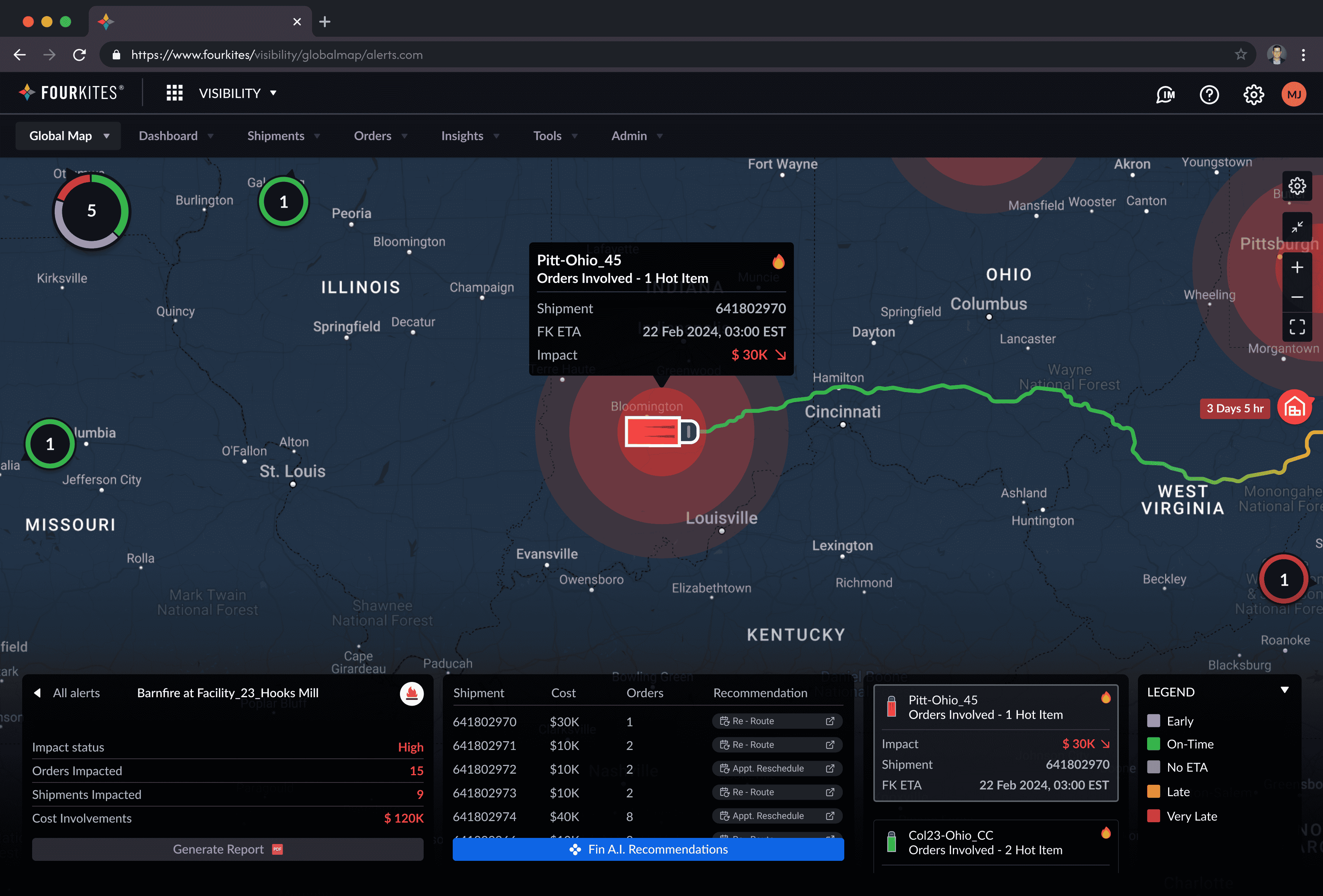Click Re-Route for shipment 641802970

point(777,721)
